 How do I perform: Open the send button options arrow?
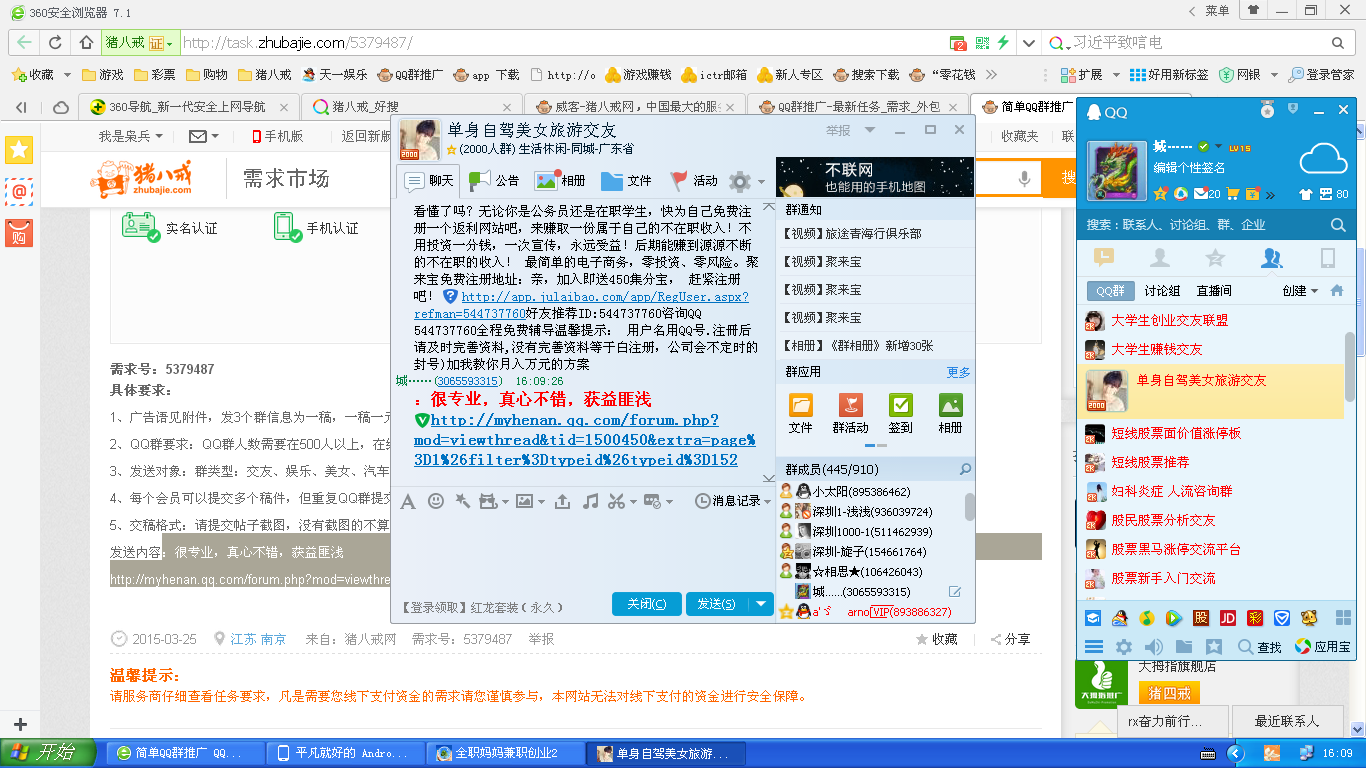coord(763,603)
